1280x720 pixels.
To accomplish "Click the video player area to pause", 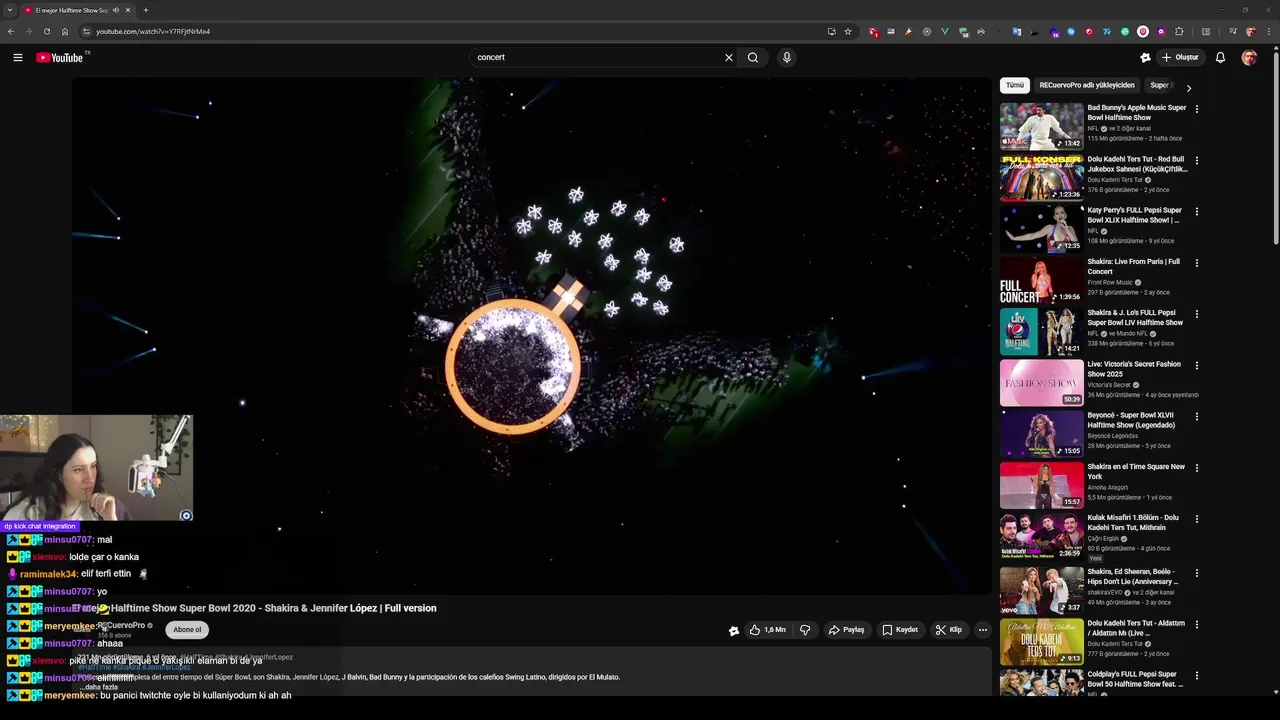I will (531, 336).
